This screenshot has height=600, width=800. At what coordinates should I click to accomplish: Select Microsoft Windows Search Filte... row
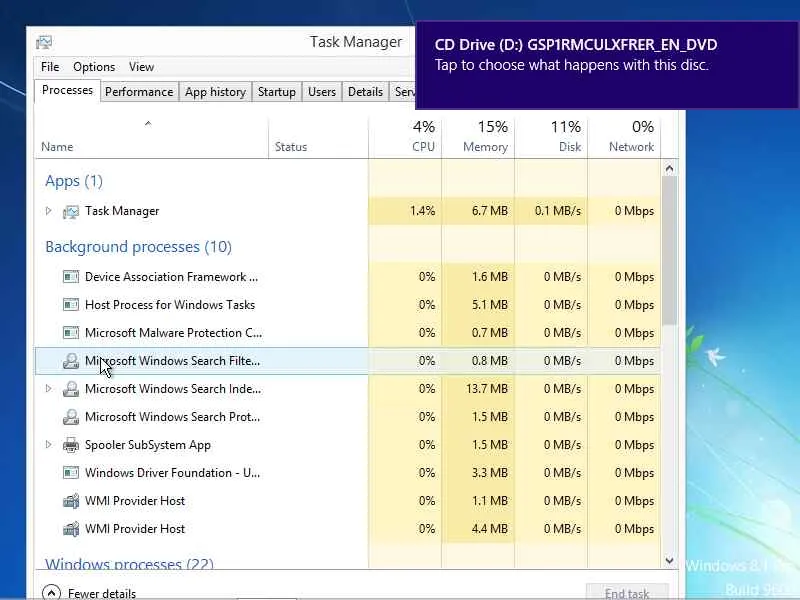[347, 361]
